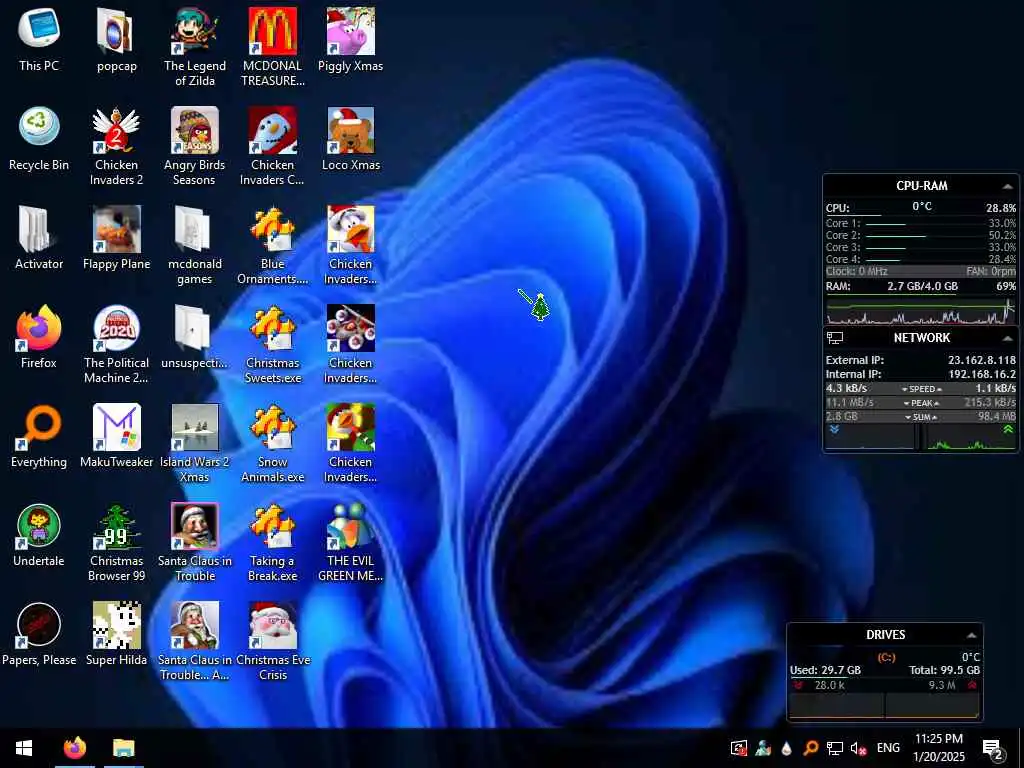Launch Flappy Plane shortcut

tap(116, 238)
